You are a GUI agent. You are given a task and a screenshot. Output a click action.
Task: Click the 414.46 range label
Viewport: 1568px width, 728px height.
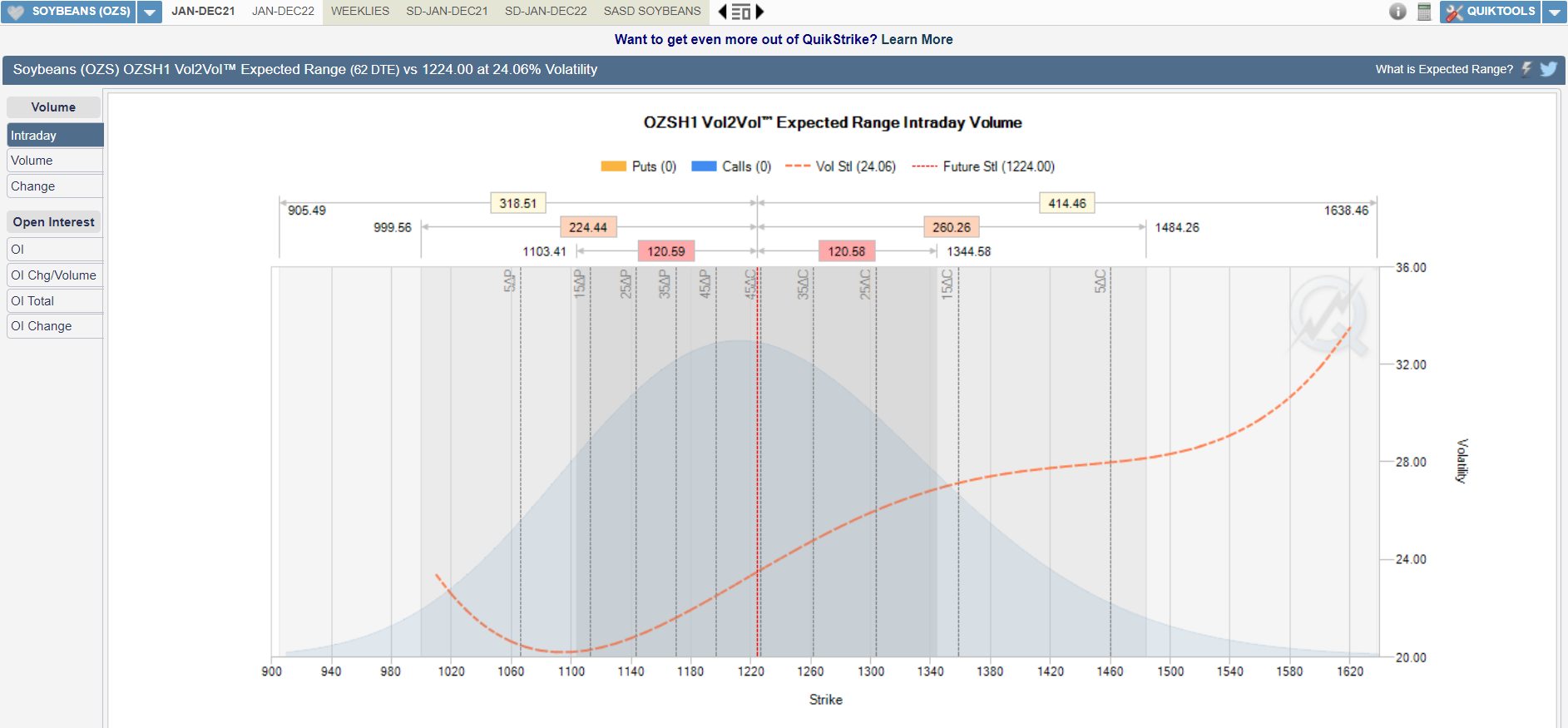1067,203
